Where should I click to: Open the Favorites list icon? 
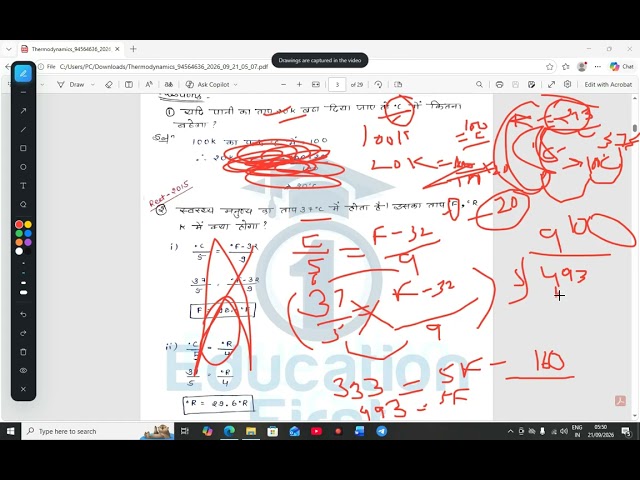pyautogui.click(x=566, y=67)
